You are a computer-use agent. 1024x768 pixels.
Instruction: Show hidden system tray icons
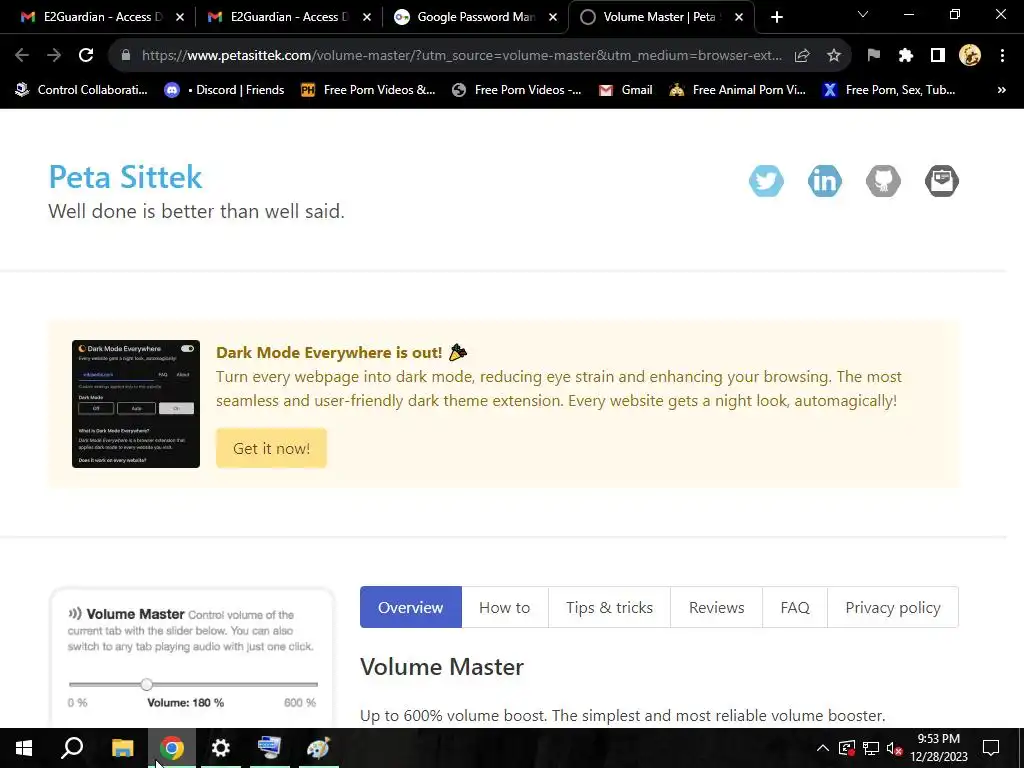[823, 748]
